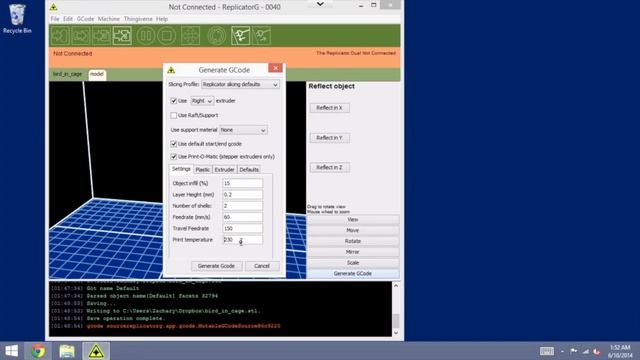Click the Rotate panel button
The image size is (640, 360).
(x=353, y=241)
